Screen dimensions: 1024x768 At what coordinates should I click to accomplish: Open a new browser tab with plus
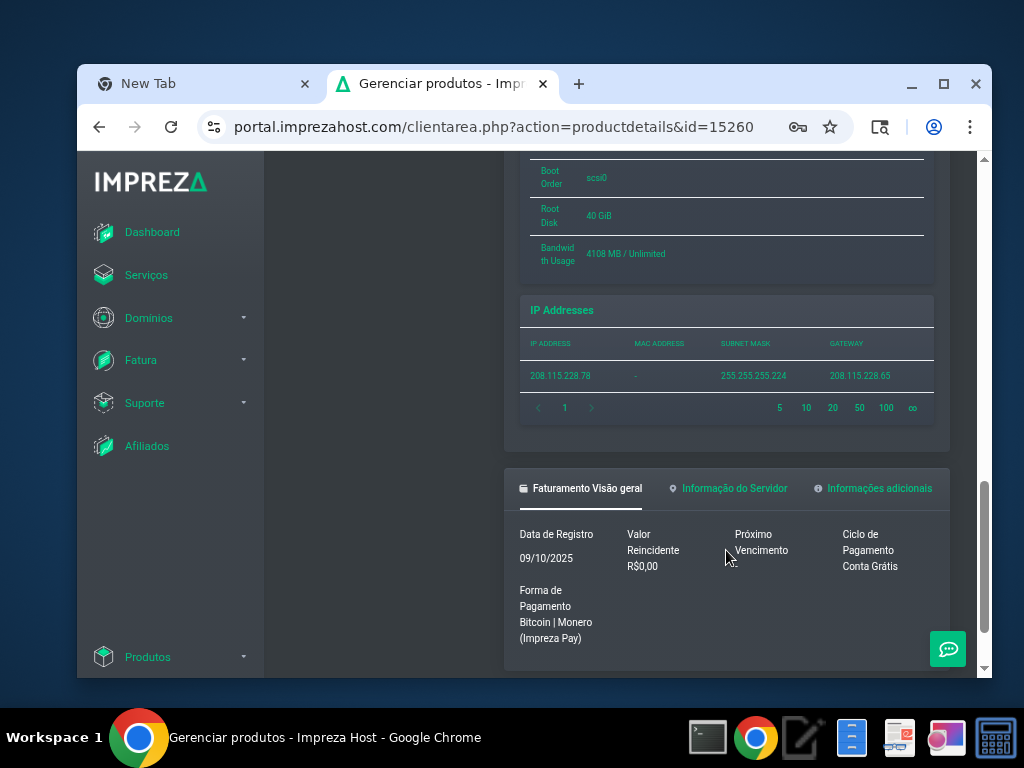[x=579, y=84]
